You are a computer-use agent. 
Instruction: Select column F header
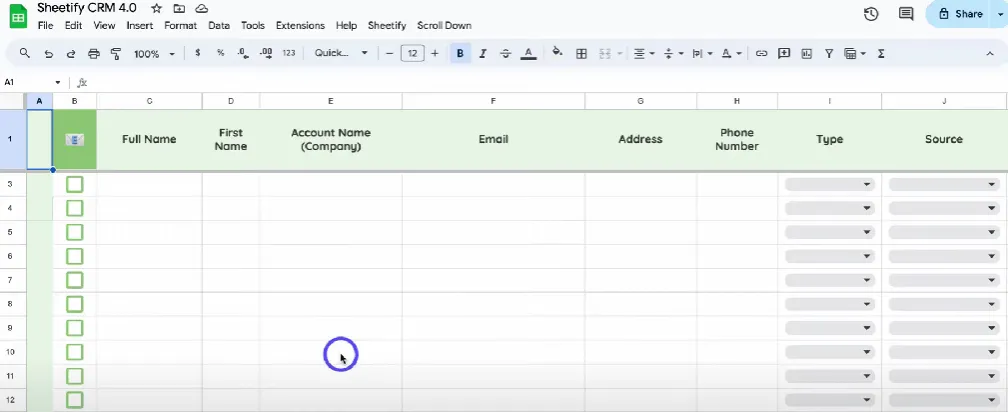coord(493,101)
